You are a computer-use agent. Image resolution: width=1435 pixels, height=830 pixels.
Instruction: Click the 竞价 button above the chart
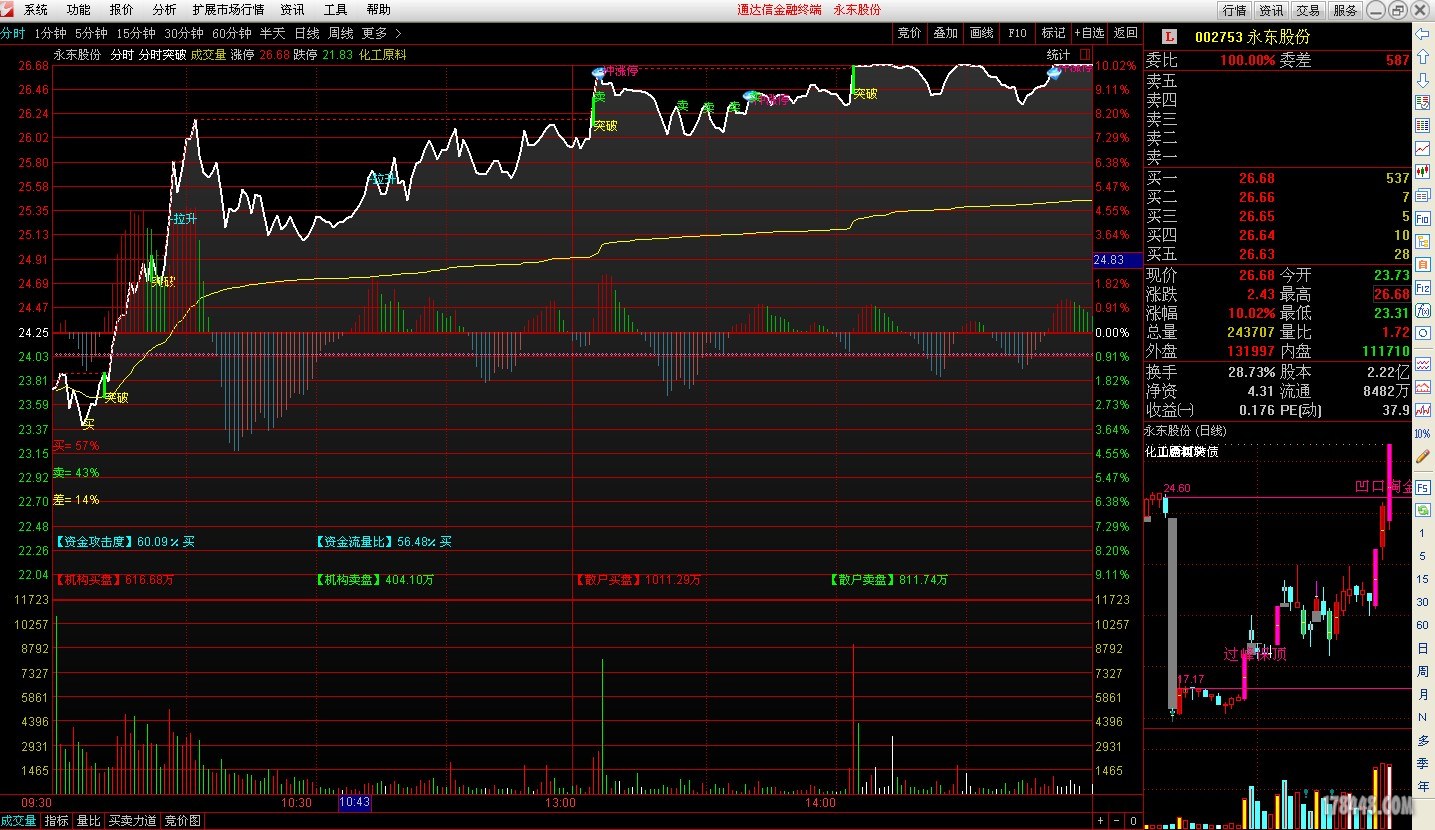[909, 33]
